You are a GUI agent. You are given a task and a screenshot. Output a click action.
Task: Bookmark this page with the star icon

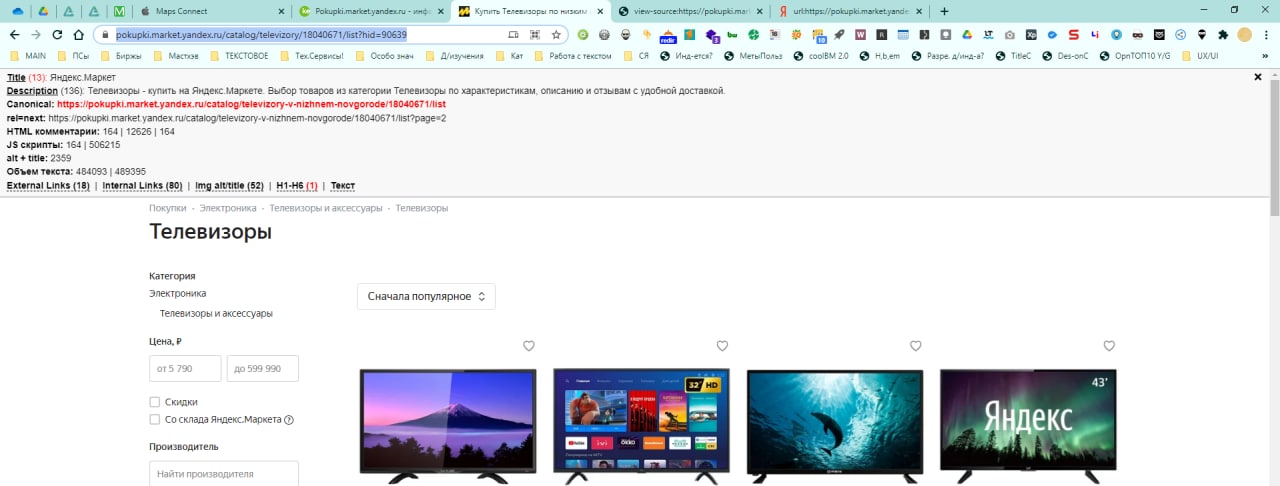coord(556,34)
